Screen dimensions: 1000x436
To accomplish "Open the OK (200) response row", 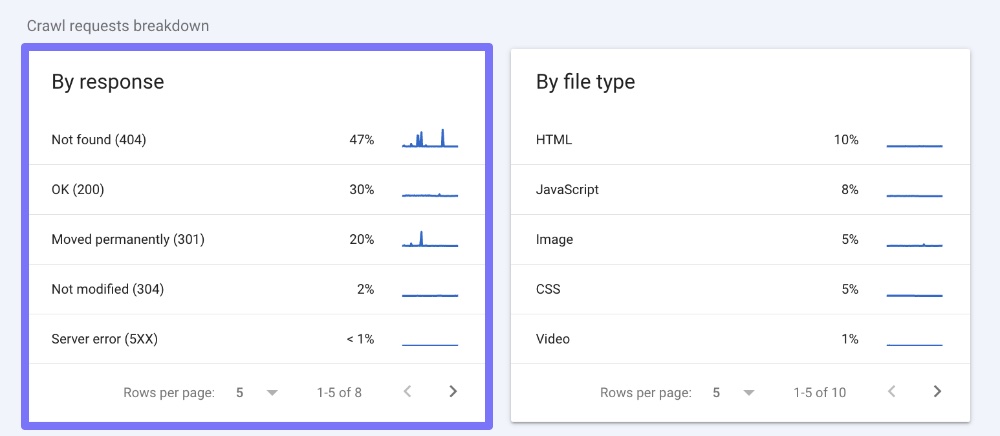I will click(x=256, y=190).
